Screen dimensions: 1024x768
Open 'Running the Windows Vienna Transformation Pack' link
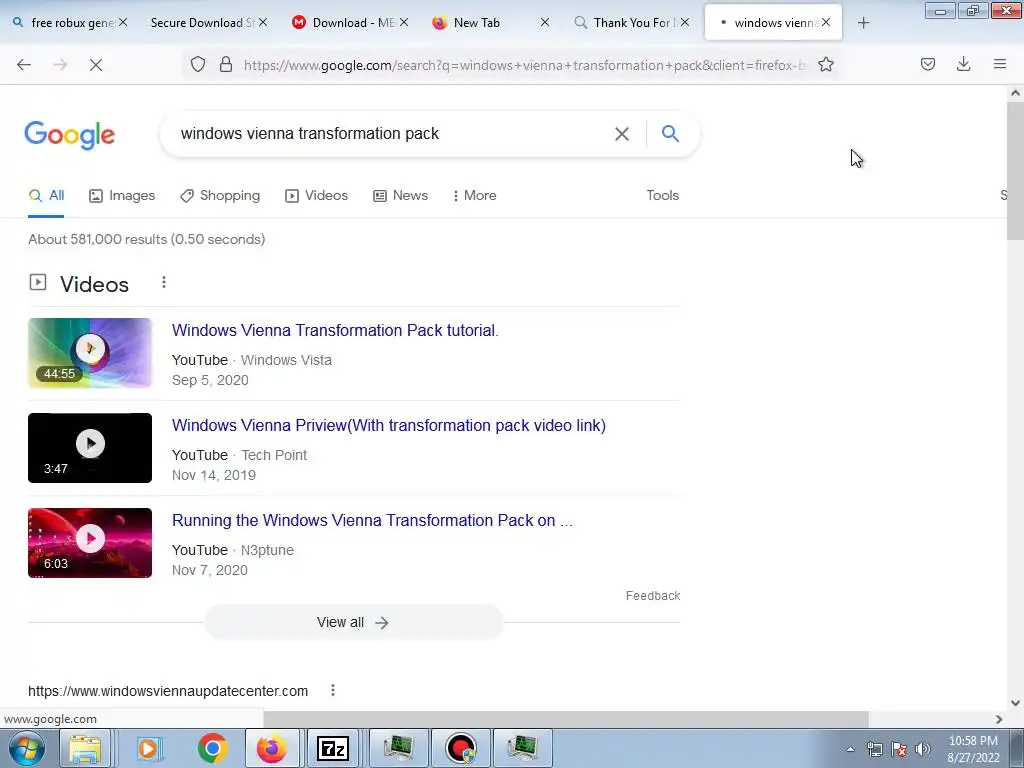click(x=372, y=520)
